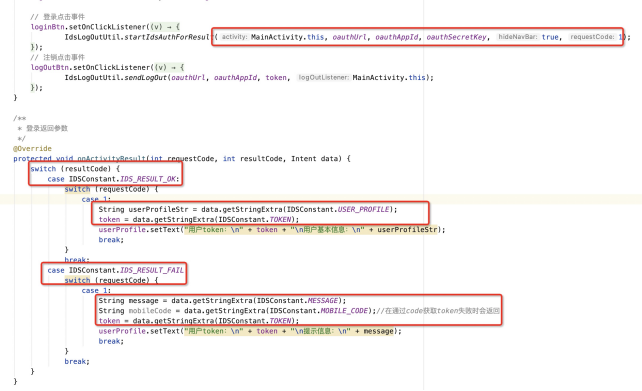
Task: Click the @Override annotation
Action: point(32,149)
